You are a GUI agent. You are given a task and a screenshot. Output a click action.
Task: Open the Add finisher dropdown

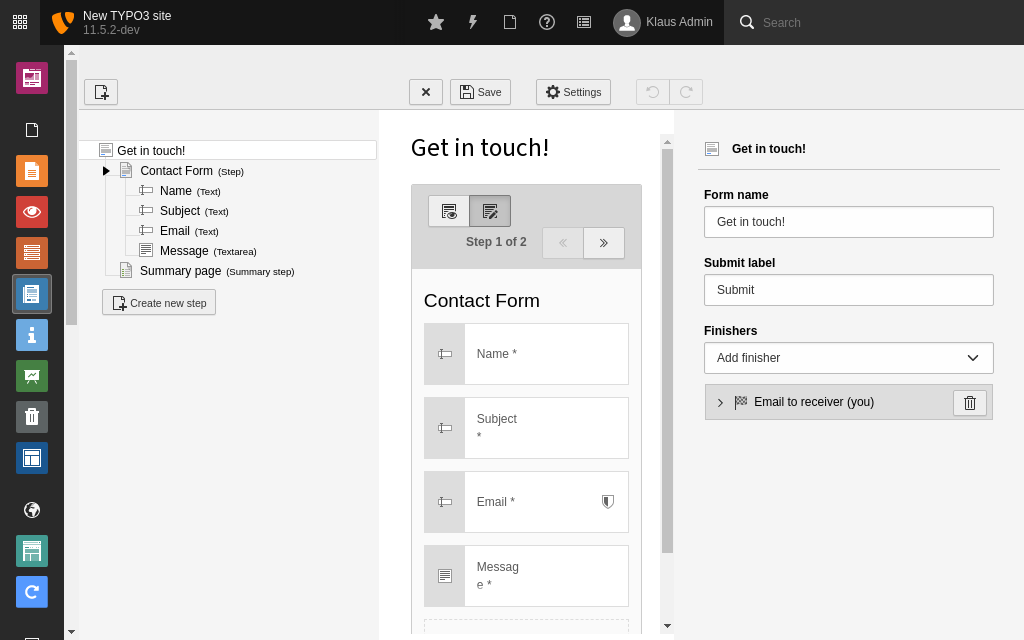pyautogui.click(x=848, y=358)
